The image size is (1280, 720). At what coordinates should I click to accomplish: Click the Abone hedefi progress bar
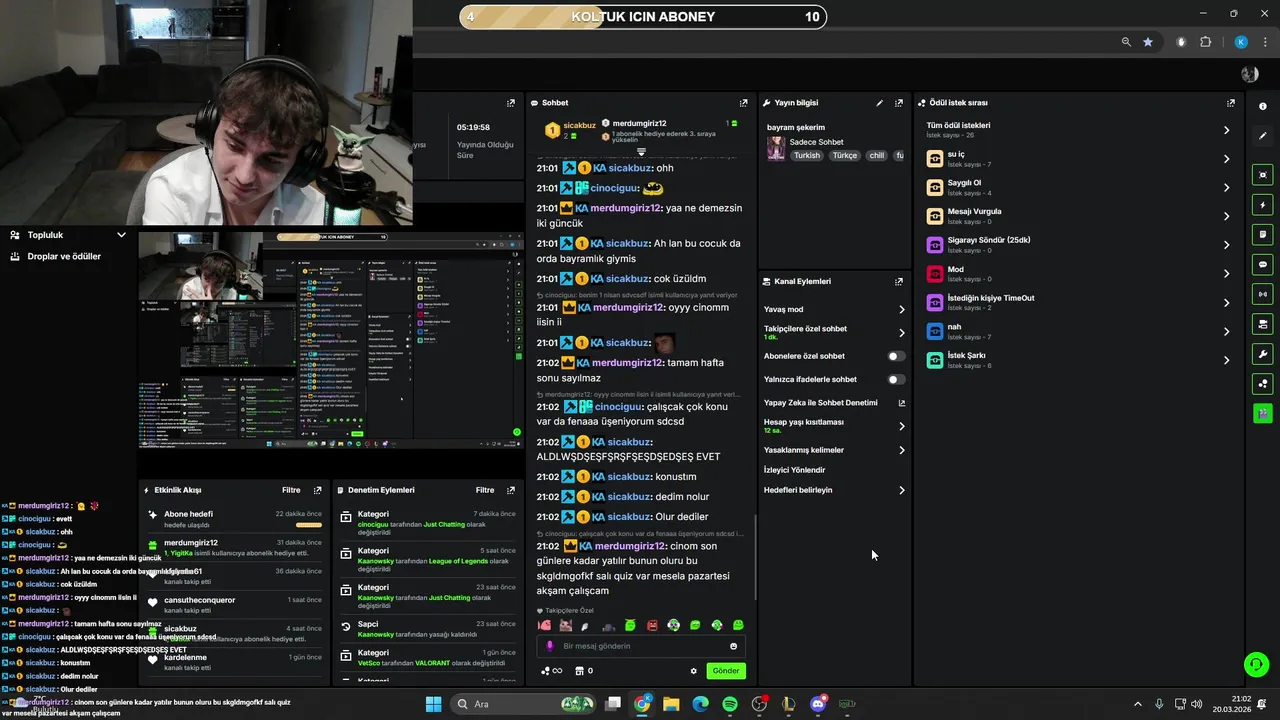point(309,525)
